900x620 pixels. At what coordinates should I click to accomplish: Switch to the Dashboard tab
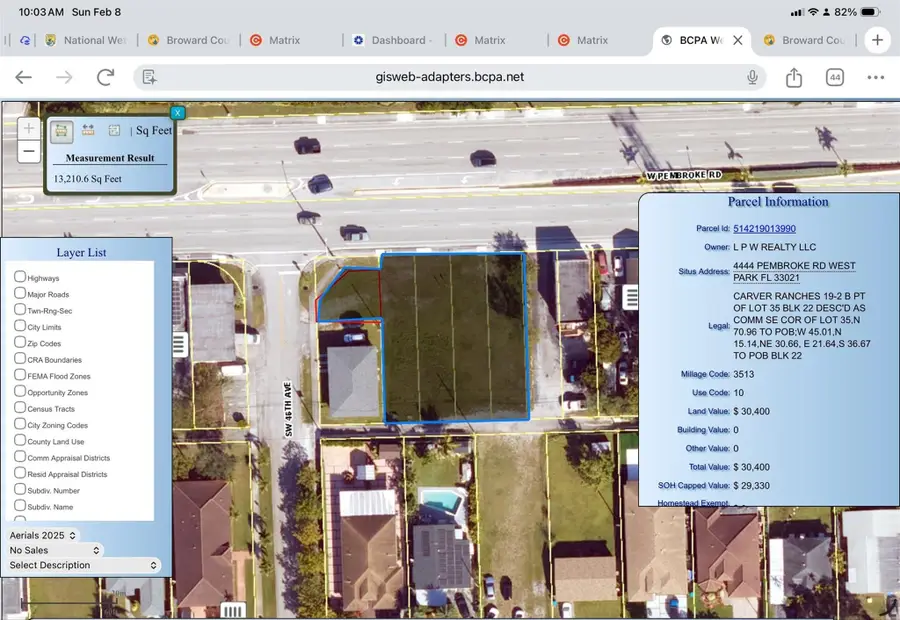click(x=393, y=40)
